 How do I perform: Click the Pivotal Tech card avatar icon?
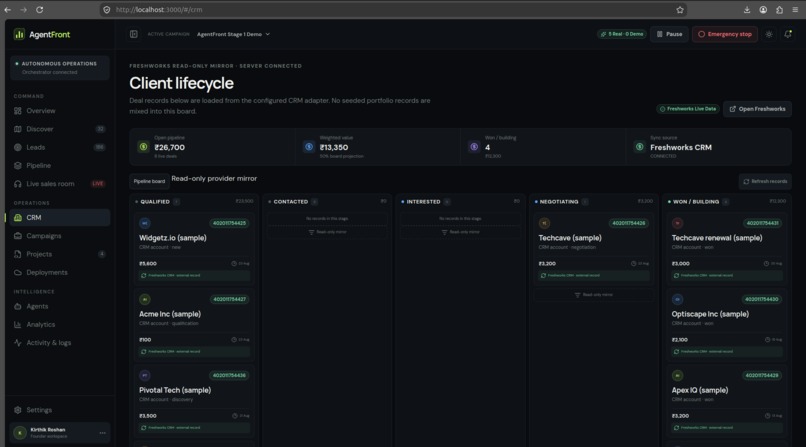(144, 375)
